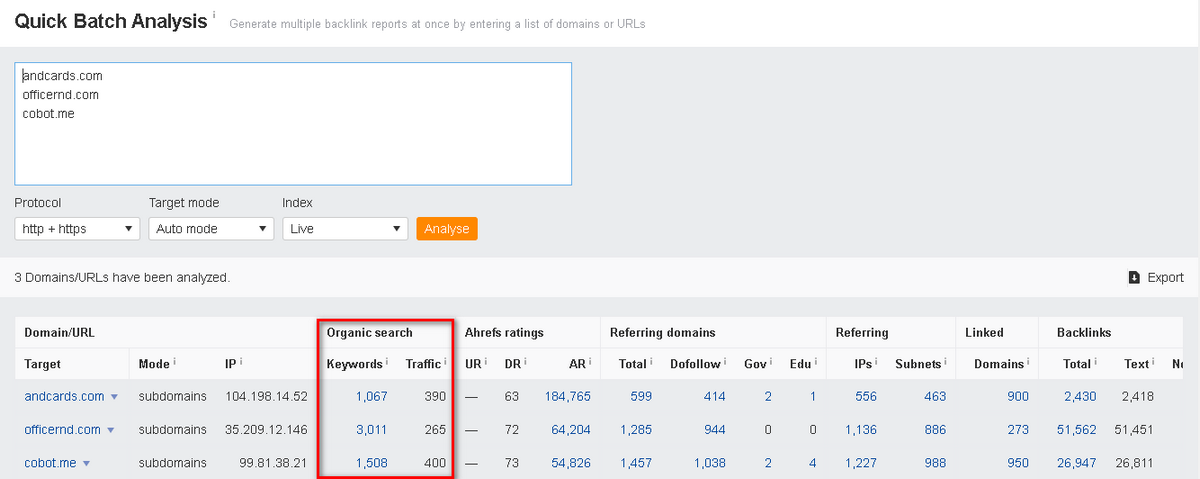Show info tooltip for Edu column

pos(817,362)
